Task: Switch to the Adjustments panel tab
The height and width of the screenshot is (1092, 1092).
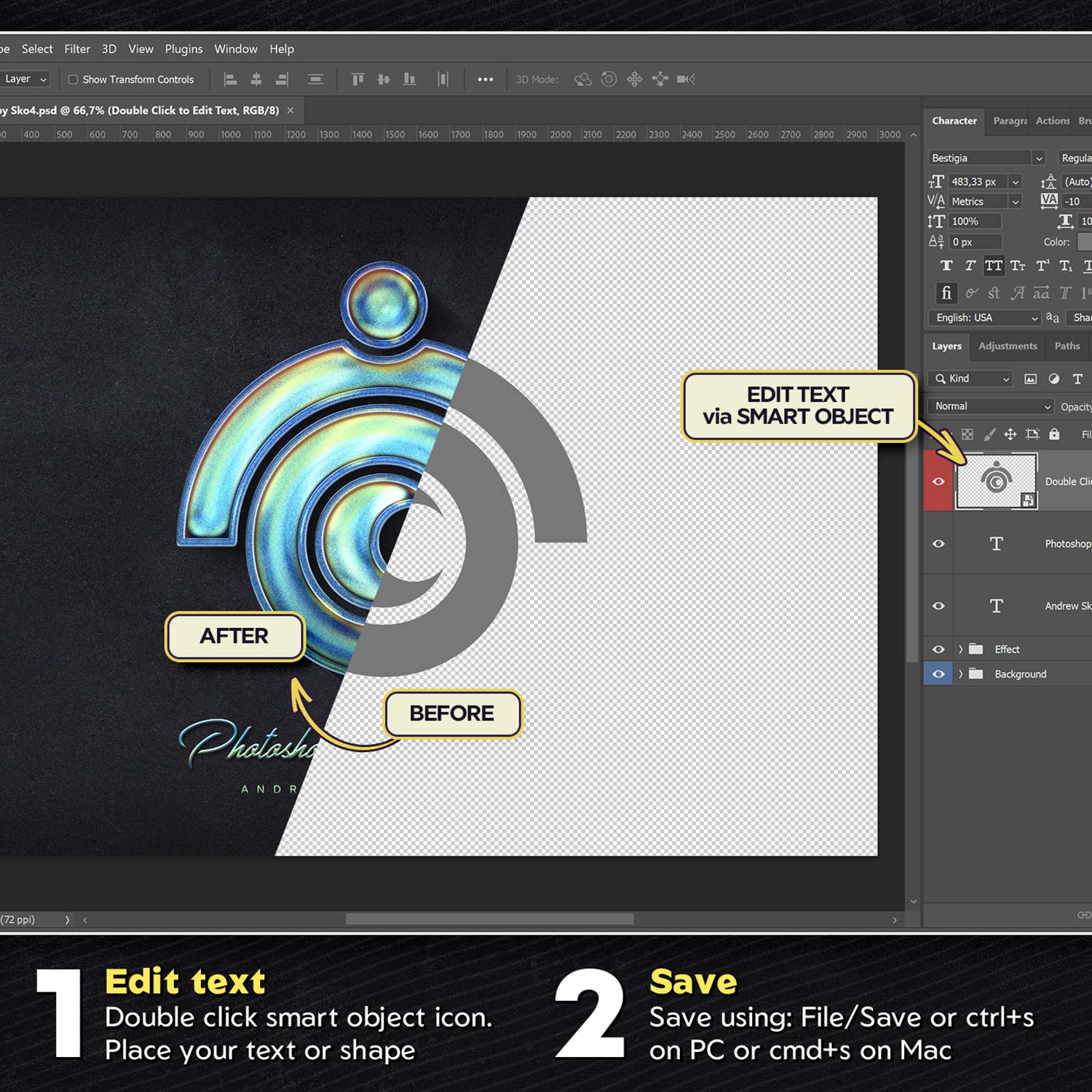Action: click(1008, 346)
